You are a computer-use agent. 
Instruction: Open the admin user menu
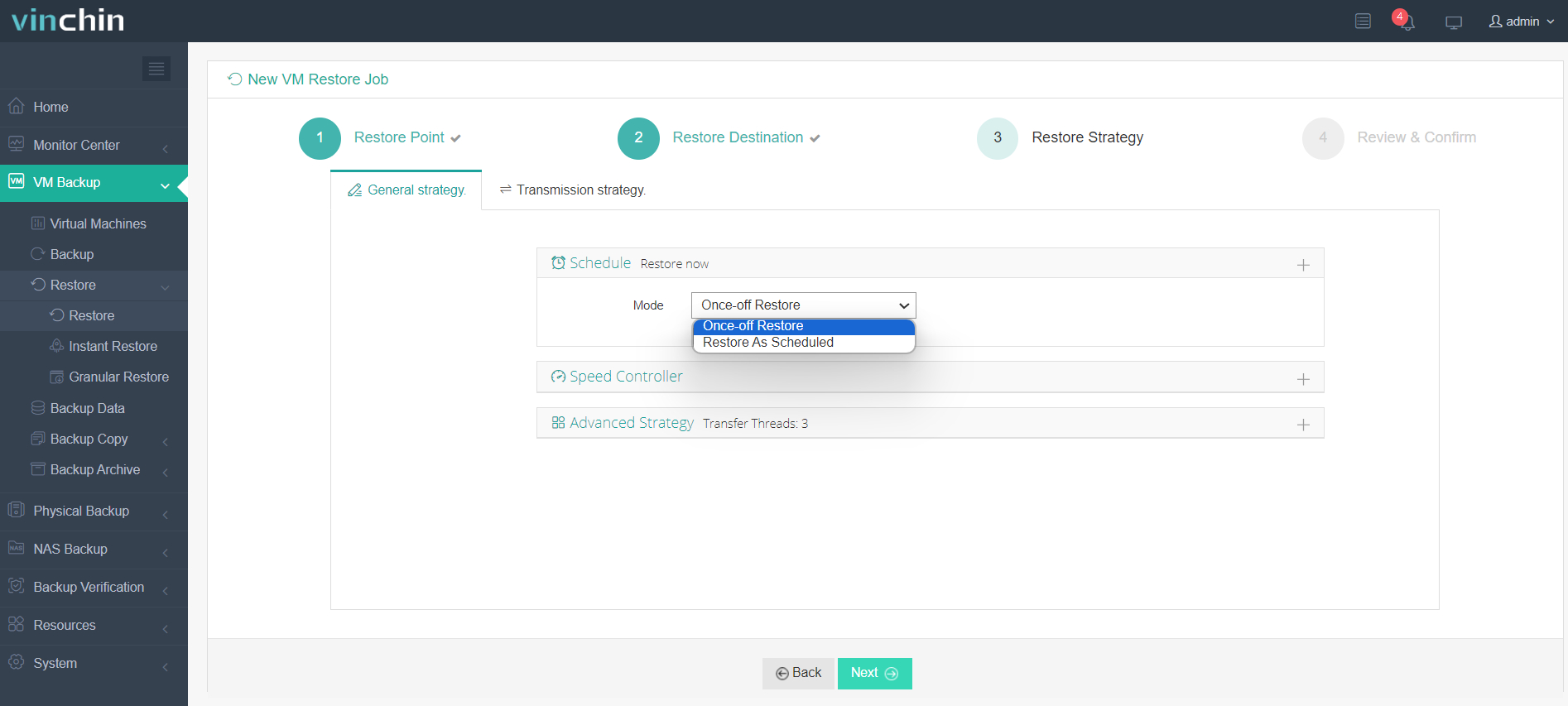coord(1521,22)
